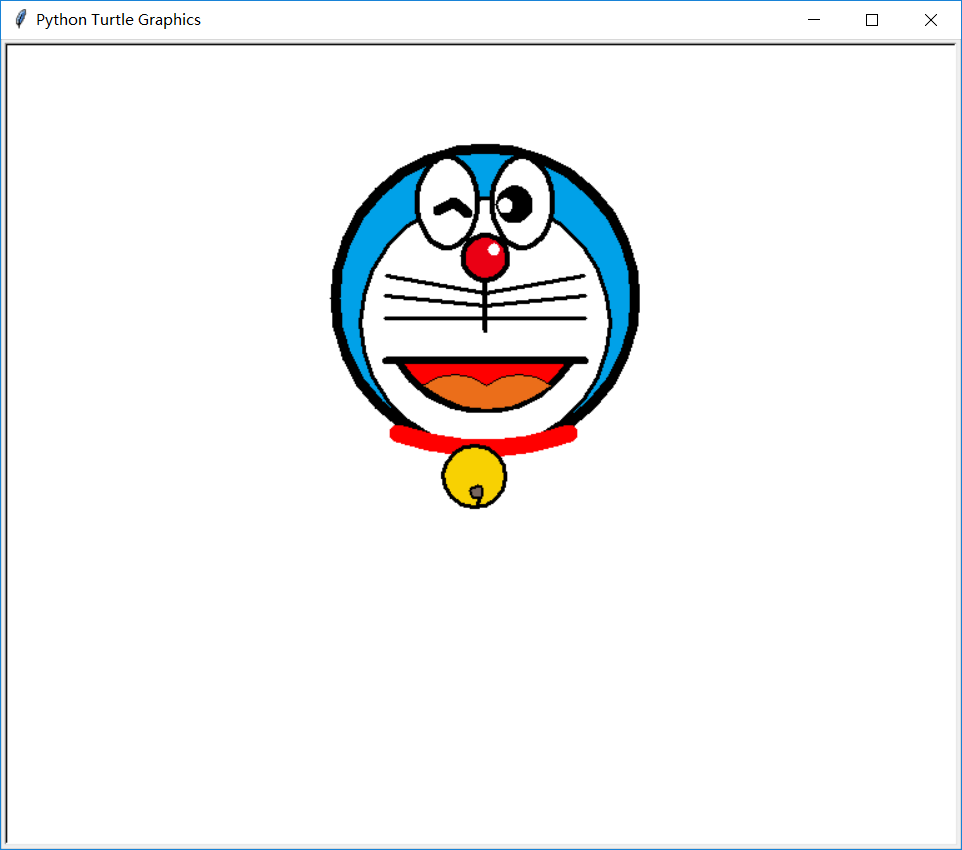
Task: Click the orange tongue in the mouth
Action: (486, 392)
